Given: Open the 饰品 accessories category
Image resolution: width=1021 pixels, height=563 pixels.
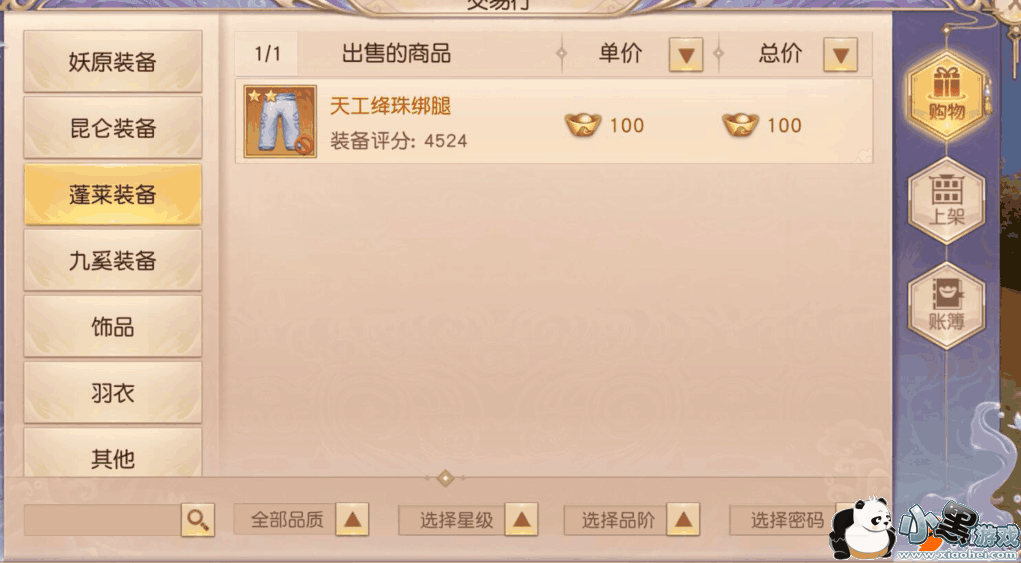Looking at the screenshot, I should point(113,327).
